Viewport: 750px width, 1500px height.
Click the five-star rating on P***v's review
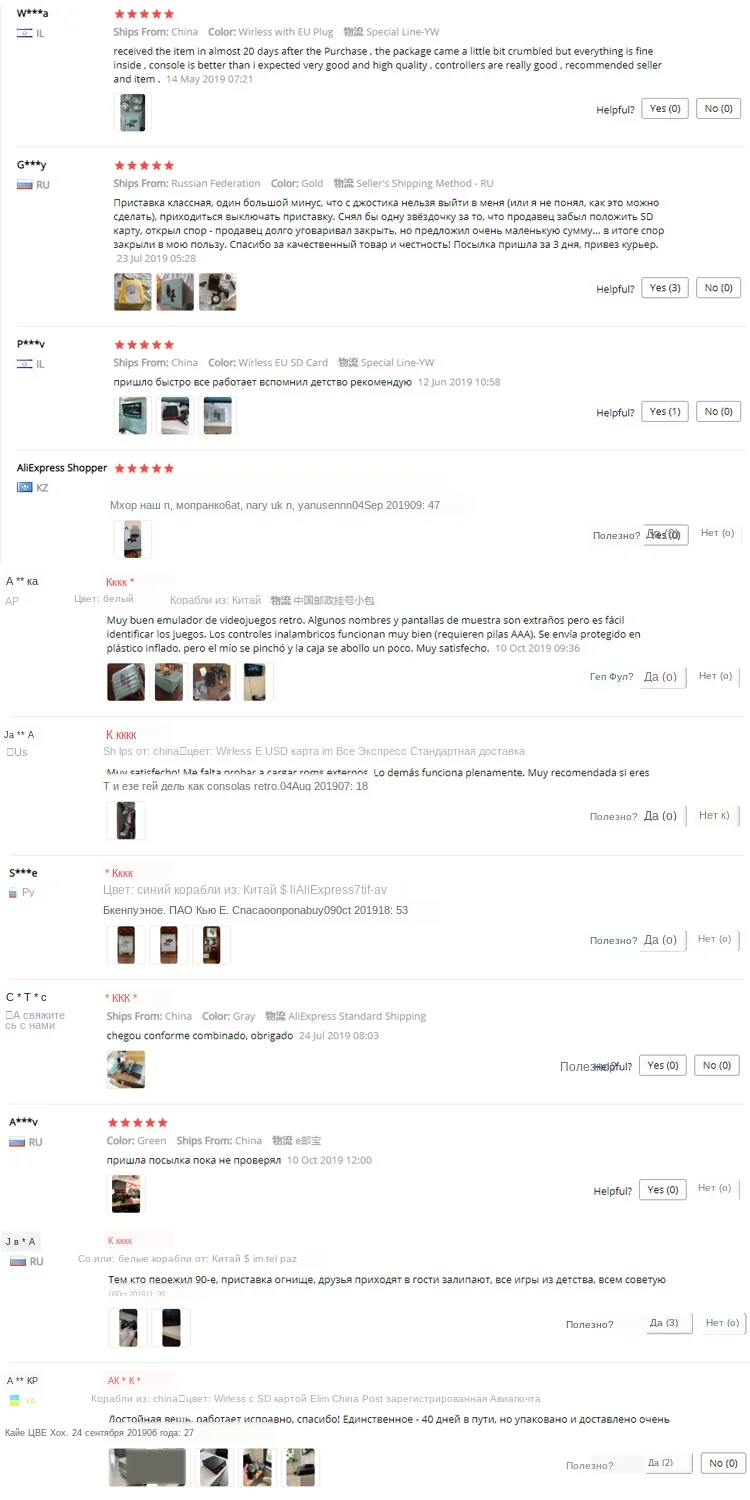(x=144, y=344)
